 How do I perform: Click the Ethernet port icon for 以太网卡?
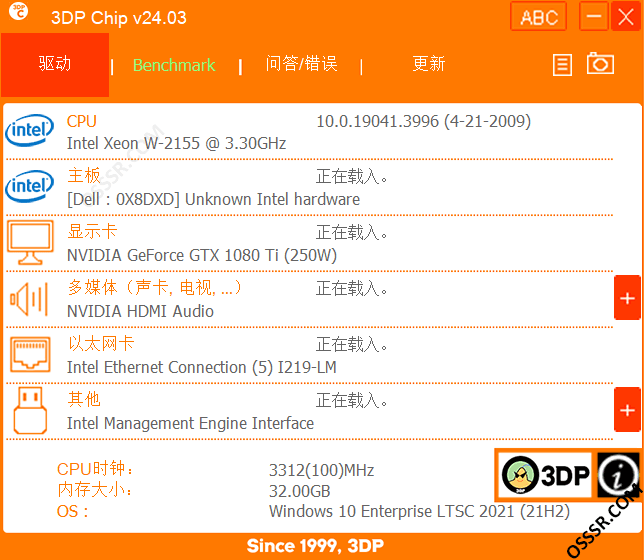30,355
